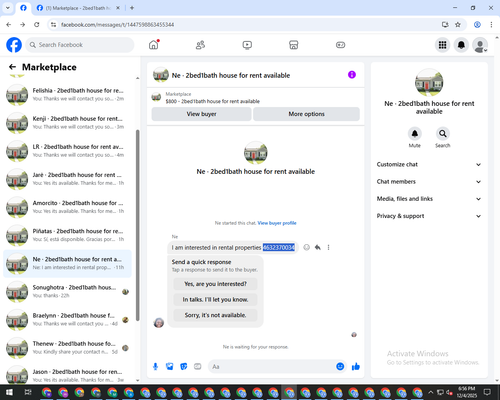Reply to Ne's message arrow icon
Image resolution: width=500 pixels, height=400 pixels.
[x=318, y=247]
